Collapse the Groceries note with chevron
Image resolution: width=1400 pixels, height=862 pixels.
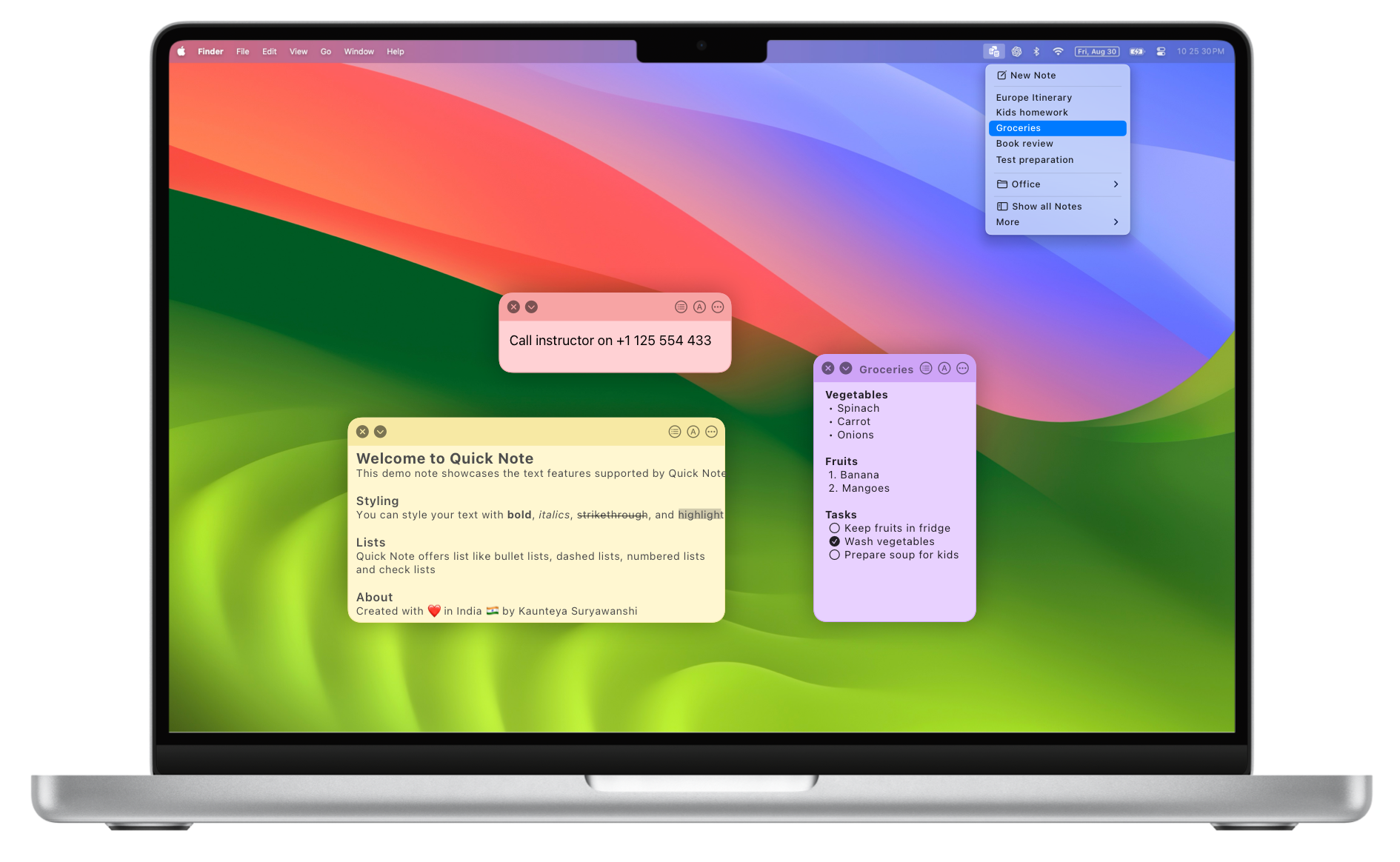pyautogui.click(x=846, y=368)
